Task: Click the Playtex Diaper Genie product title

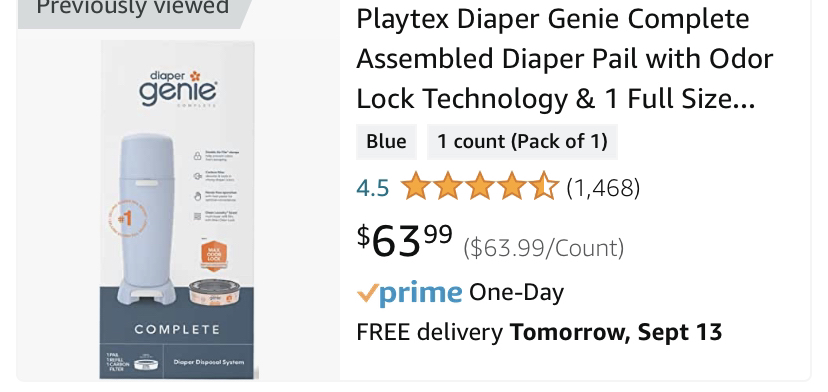Action: tap(564, 58)
